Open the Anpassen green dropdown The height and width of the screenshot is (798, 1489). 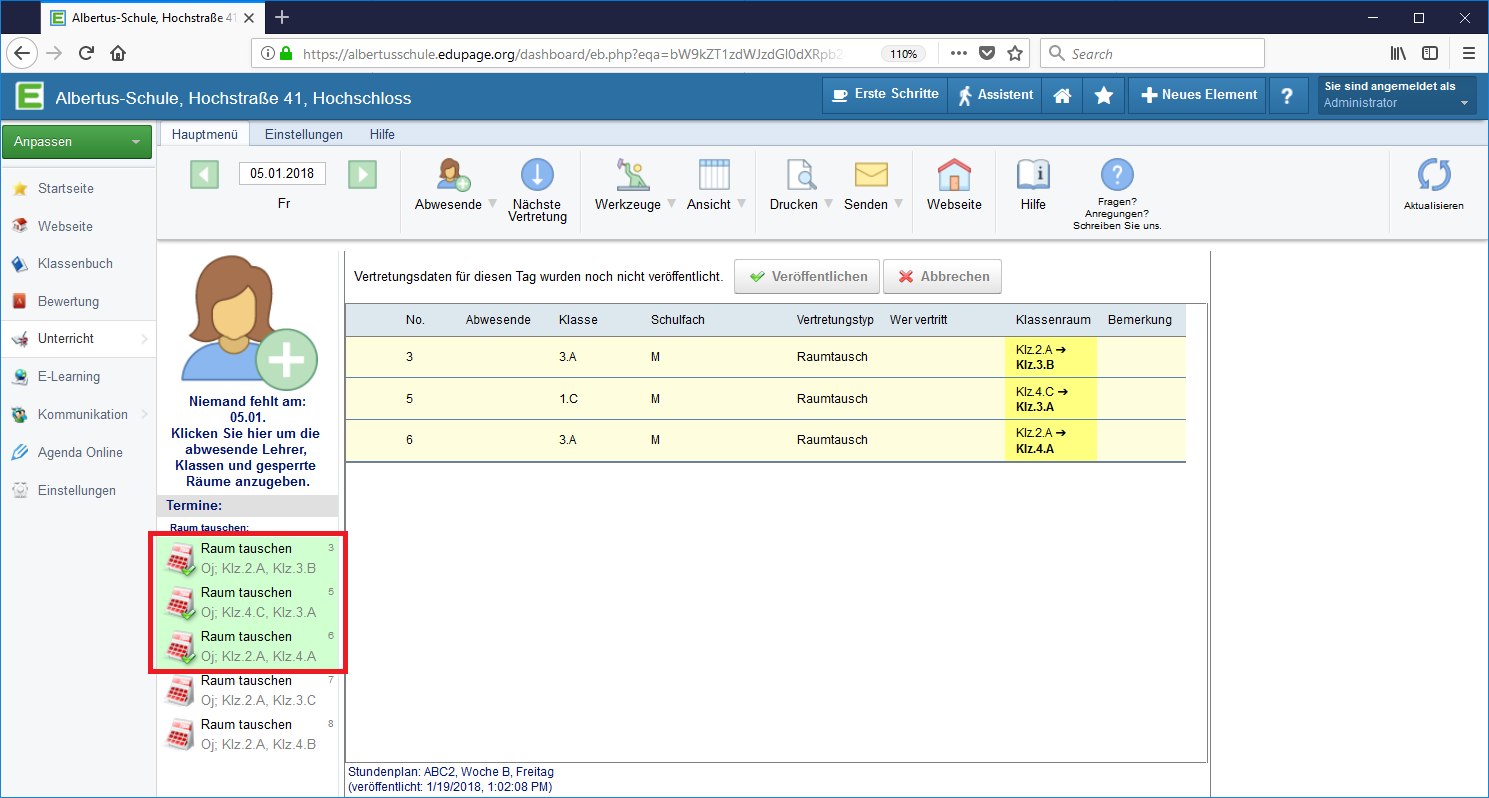pos(76,142)
